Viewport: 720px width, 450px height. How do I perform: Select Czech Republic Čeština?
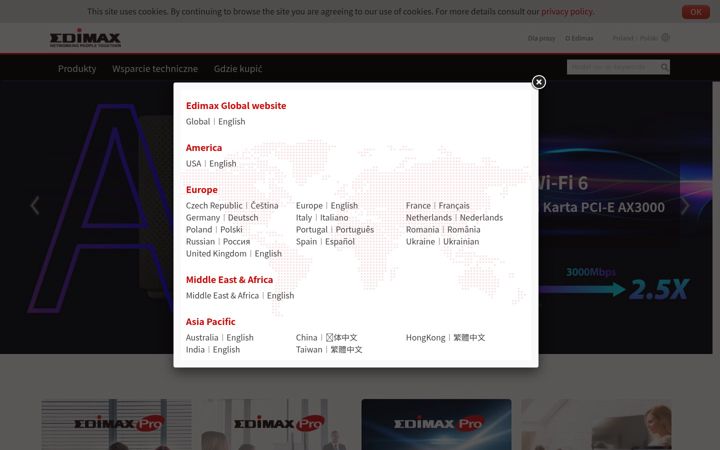coord(232,206)
